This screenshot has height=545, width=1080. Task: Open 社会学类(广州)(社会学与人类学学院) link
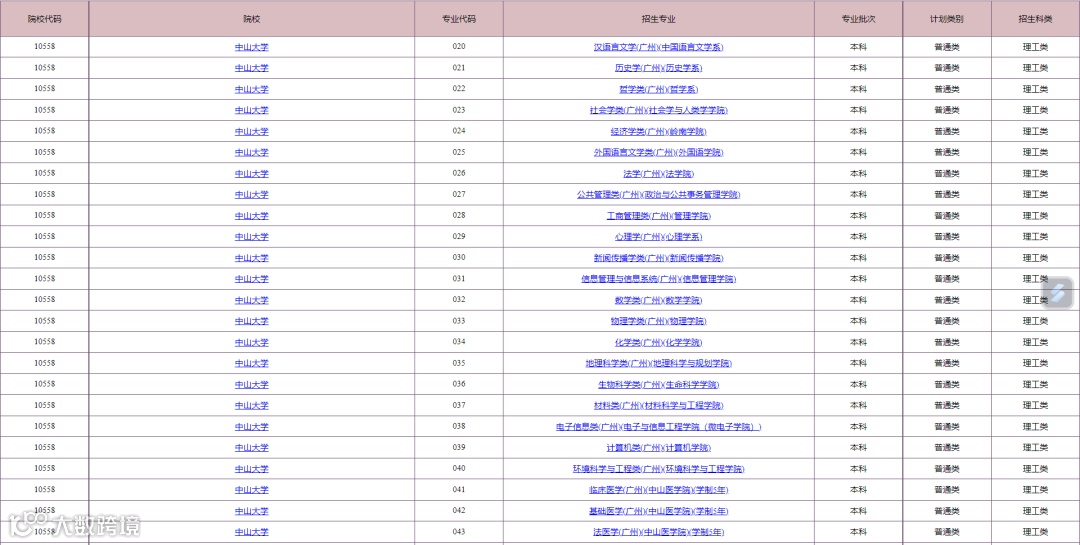pos(658,110)
